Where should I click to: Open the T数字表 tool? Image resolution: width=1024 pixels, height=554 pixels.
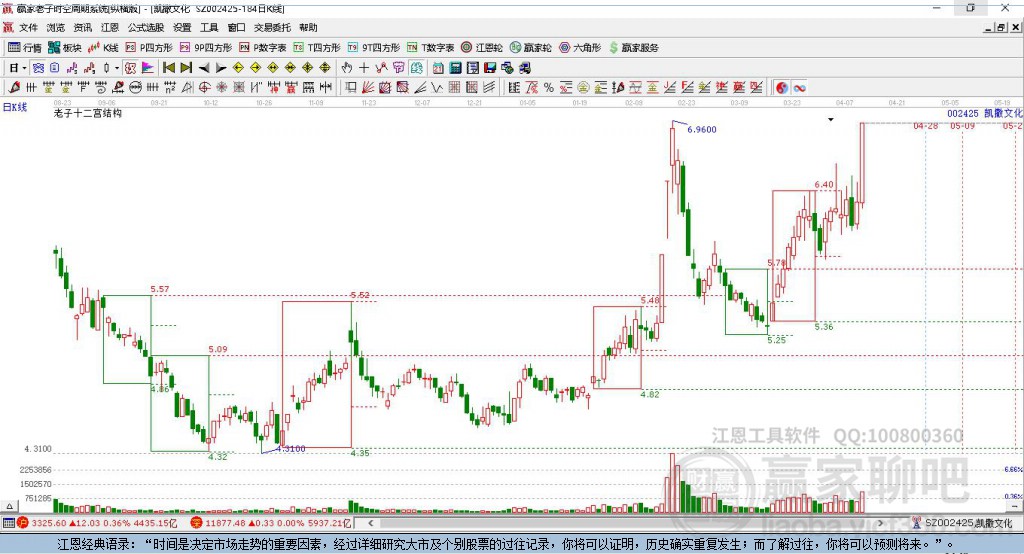pyautogui.click(x=430, y=48)
